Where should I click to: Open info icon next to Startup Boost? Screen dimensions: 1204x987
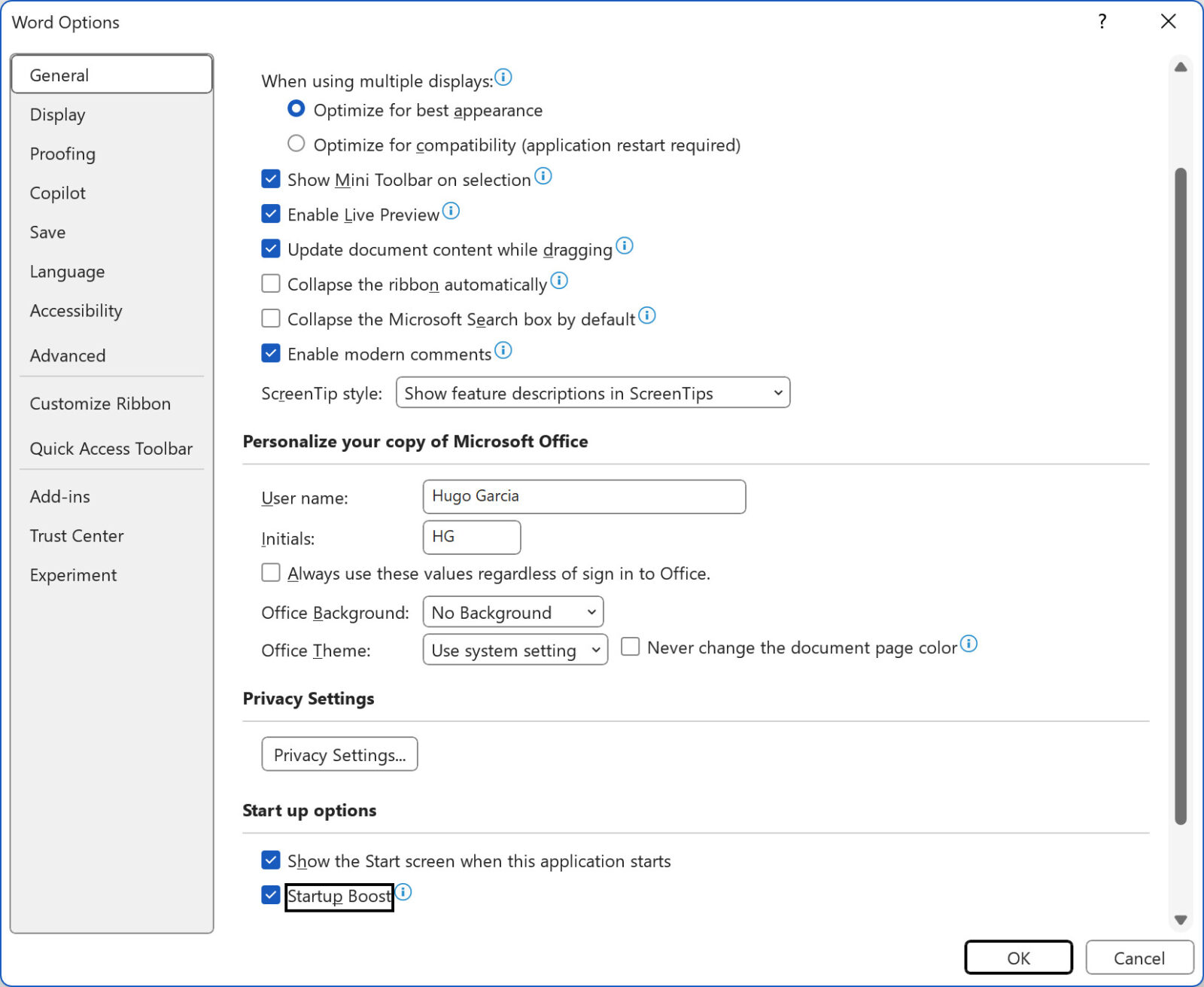pyautogui.click(x=404, y=891)
